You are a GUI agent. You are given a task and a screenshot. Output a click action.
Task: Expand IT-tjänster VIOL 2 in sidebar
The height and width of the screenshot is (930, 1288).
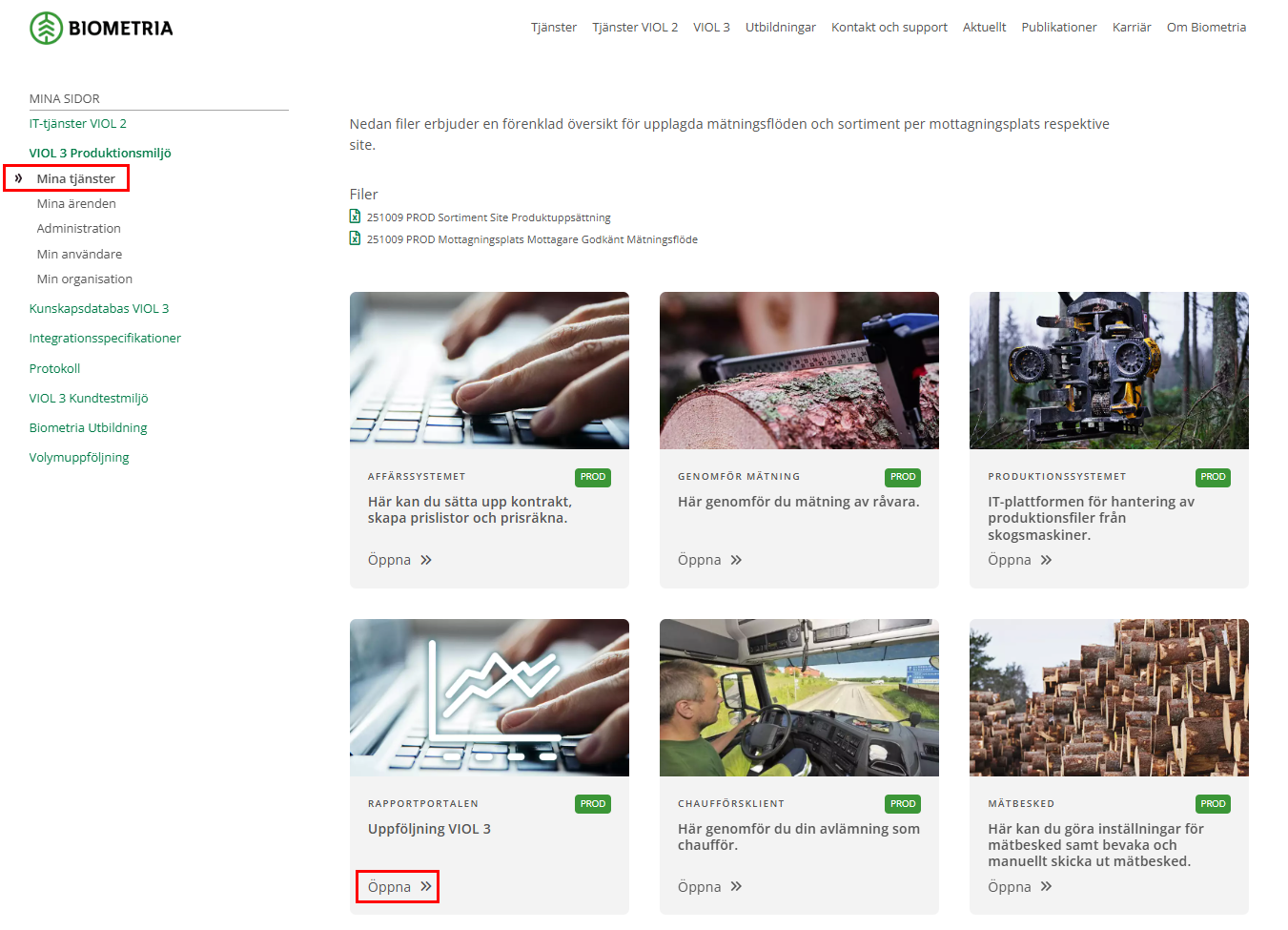coord(78,123)
